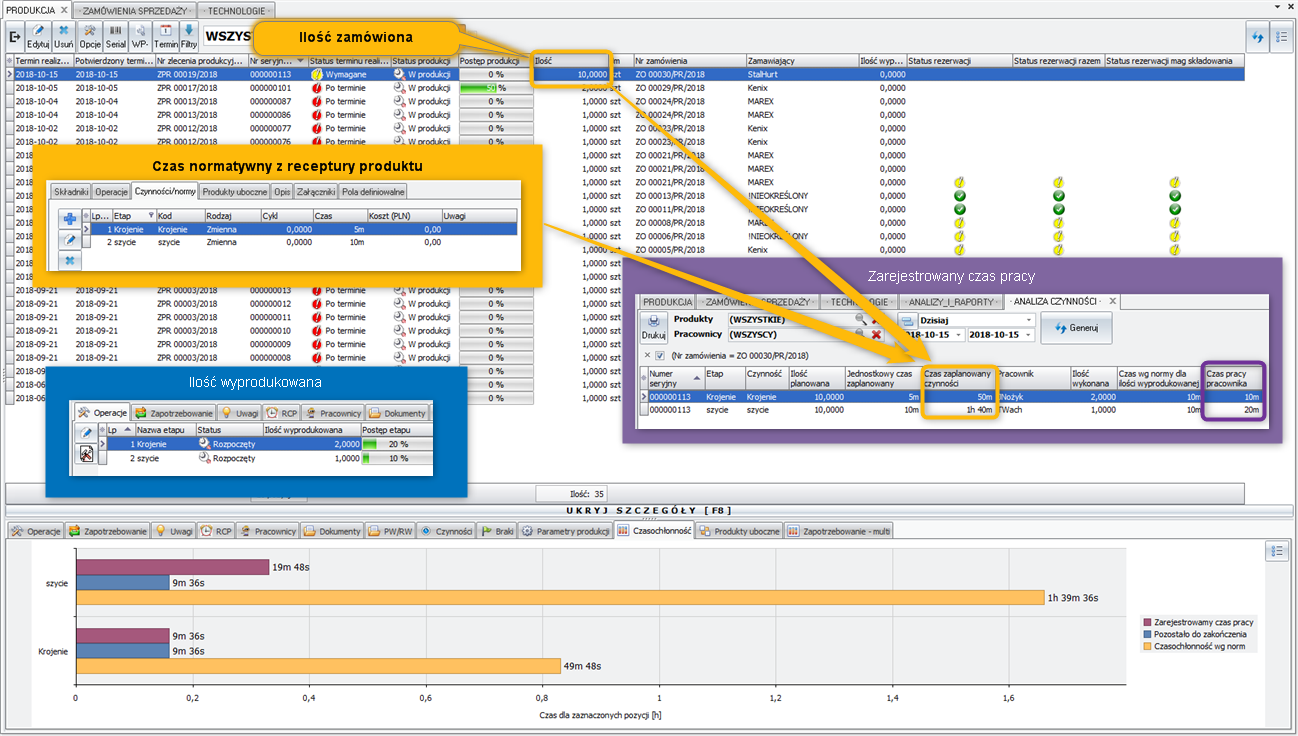Image resolution: width=1298 pixels, height=736 pixels.
Task: Uncheck the Nr zamówienia filter checkbox
Action: pos(660,355)
